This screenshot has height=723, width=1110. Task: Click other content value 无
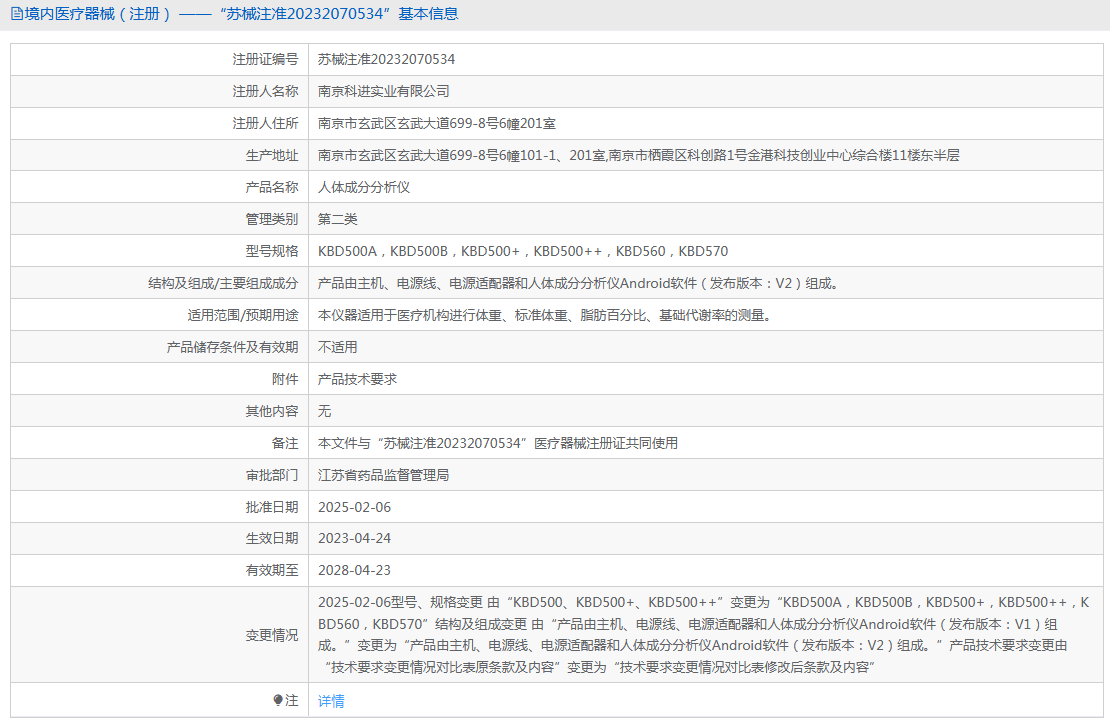[x=324, y=411]
